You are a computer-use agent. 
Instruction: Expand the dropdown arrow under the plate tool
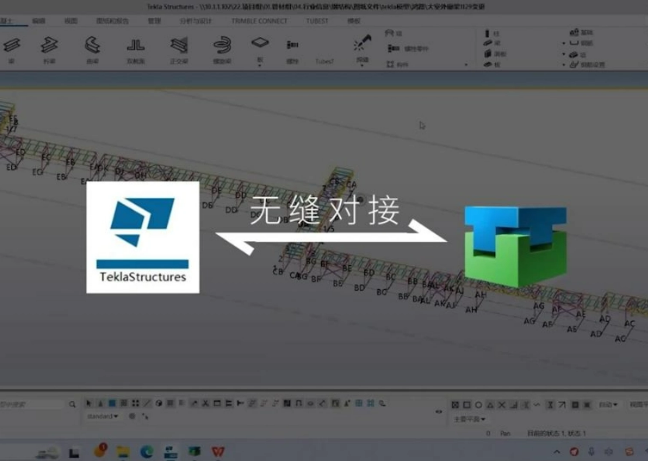click(x=260, y=60)
